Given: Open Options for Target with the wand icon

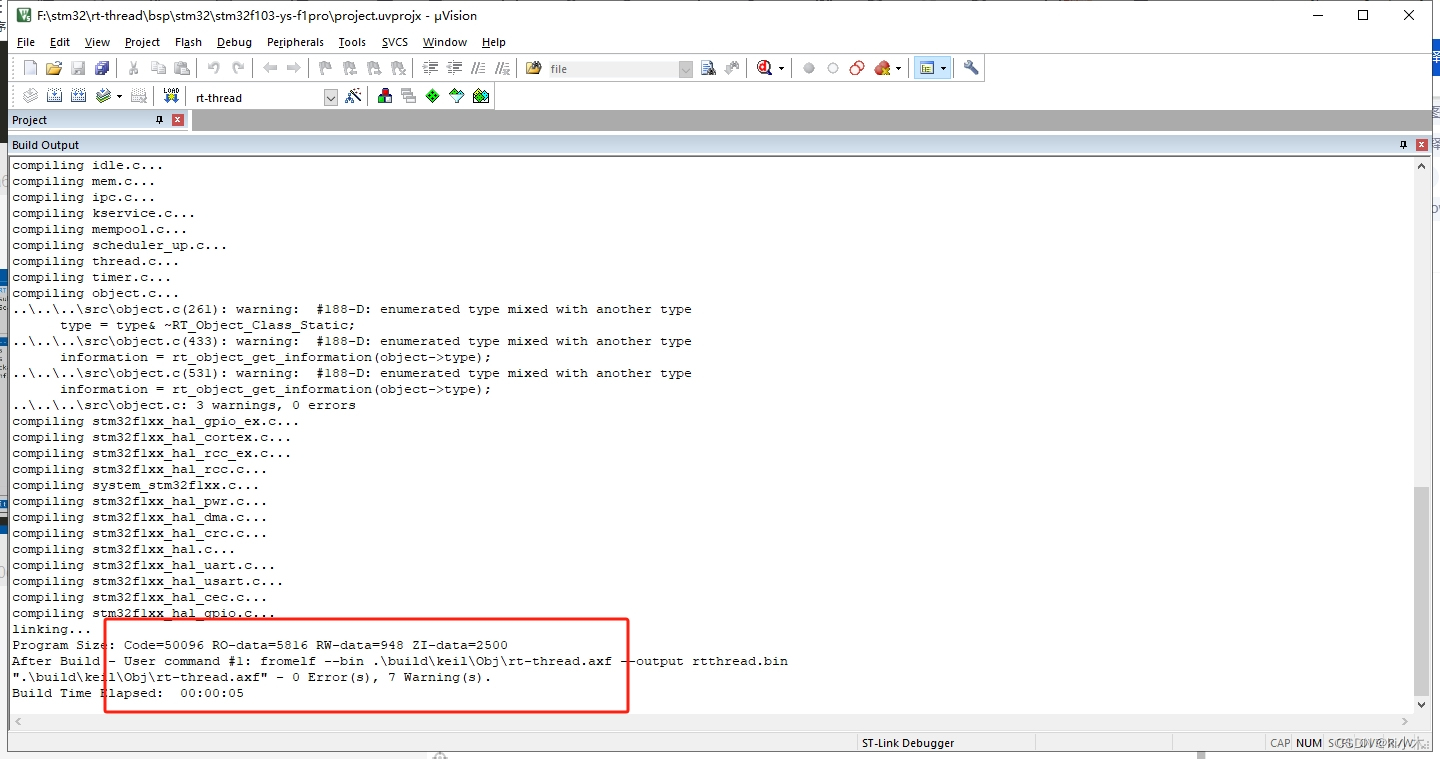Looking at the screenshot, I should click(x=353, y=96).
